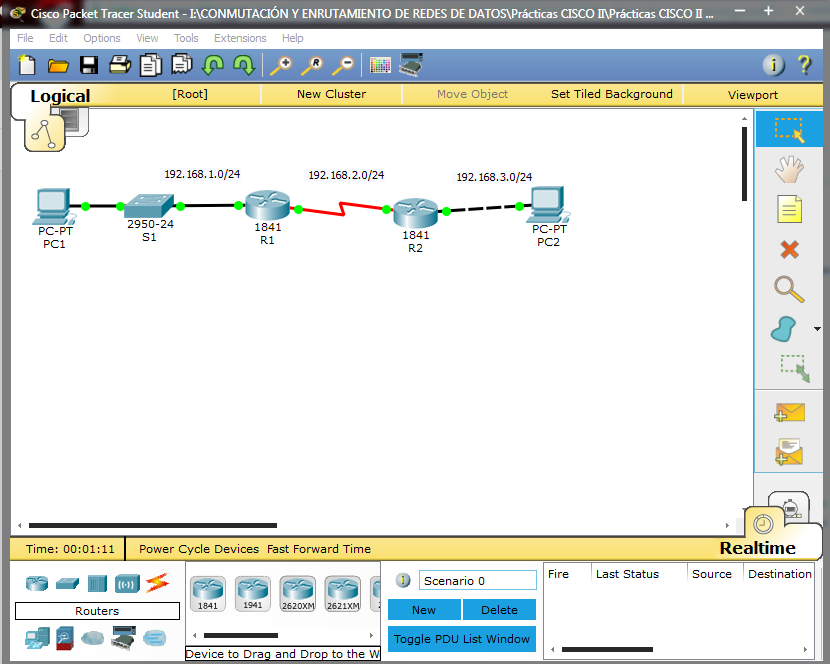830x664 pixels.
Task: Open the Tools menu
Action: coord(186,38)
